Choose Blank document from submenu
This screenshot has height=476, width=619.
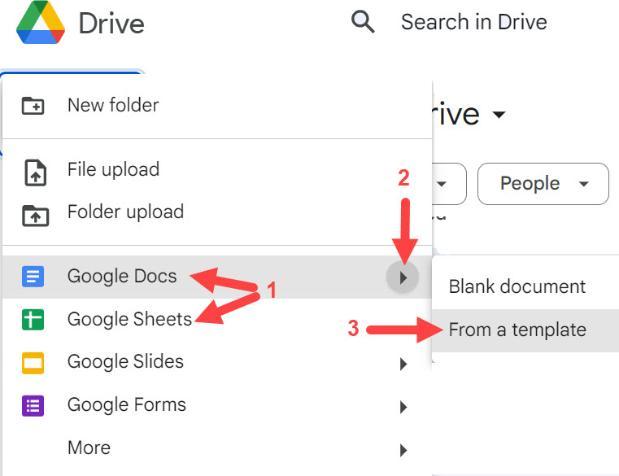(525, 287)
